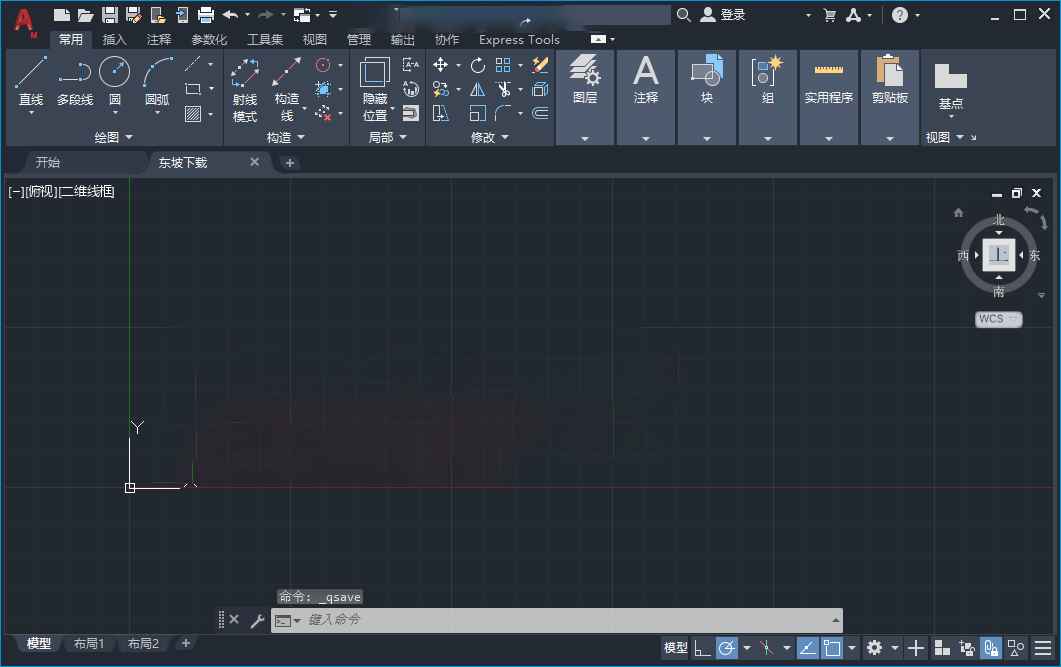
Task: Open the 图层 (Layers) panel
Action: 585,97
